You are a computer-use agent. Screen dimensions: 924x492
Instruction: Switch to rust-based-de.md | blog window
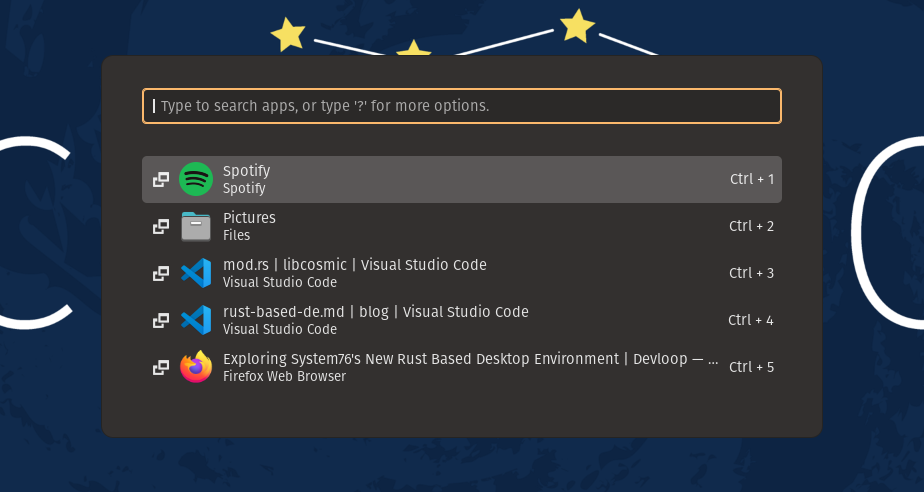coord(375,312)
